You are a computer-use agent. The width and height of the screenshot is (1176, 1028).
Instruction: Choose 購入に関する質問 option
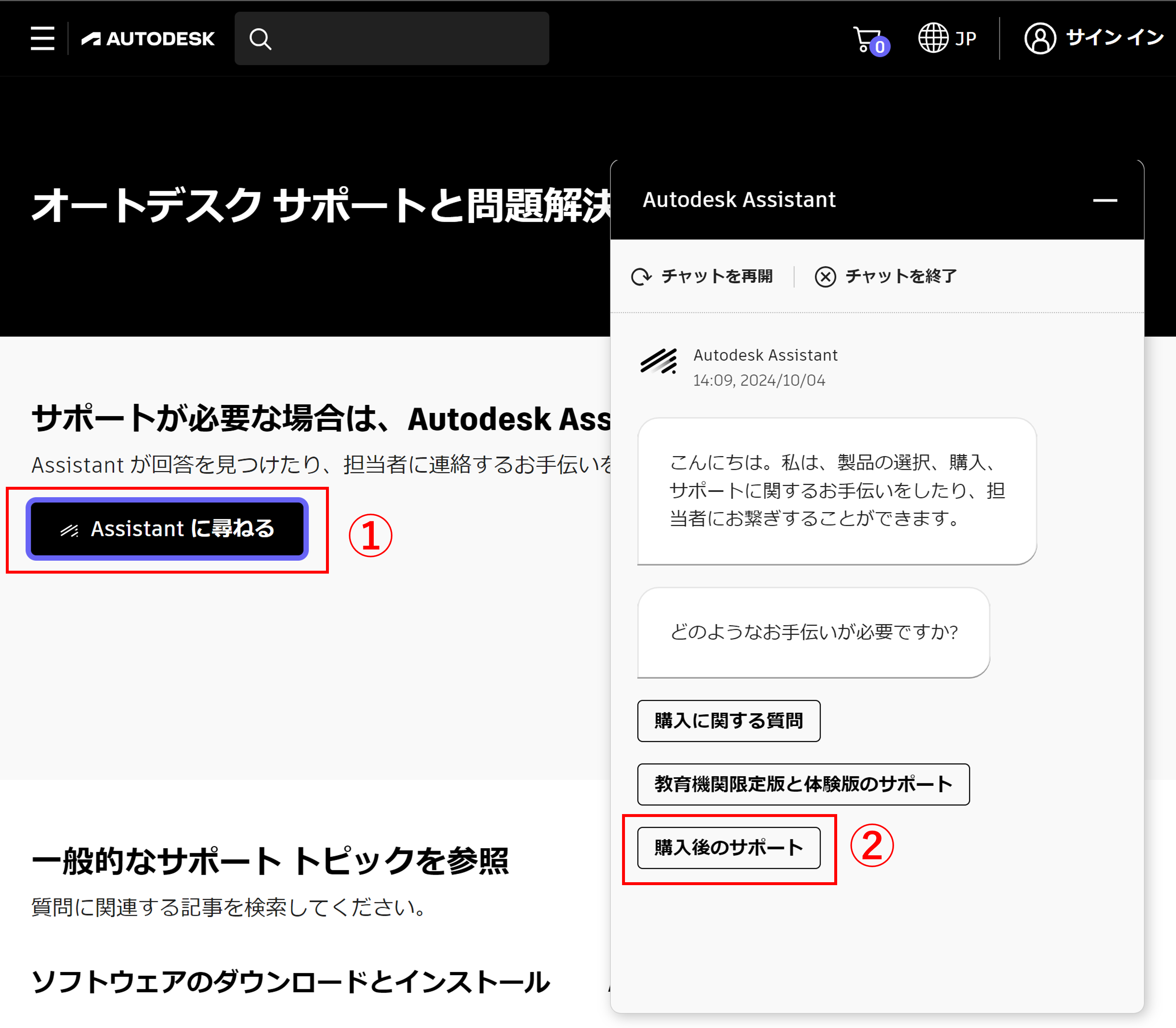tap(728, 721)
